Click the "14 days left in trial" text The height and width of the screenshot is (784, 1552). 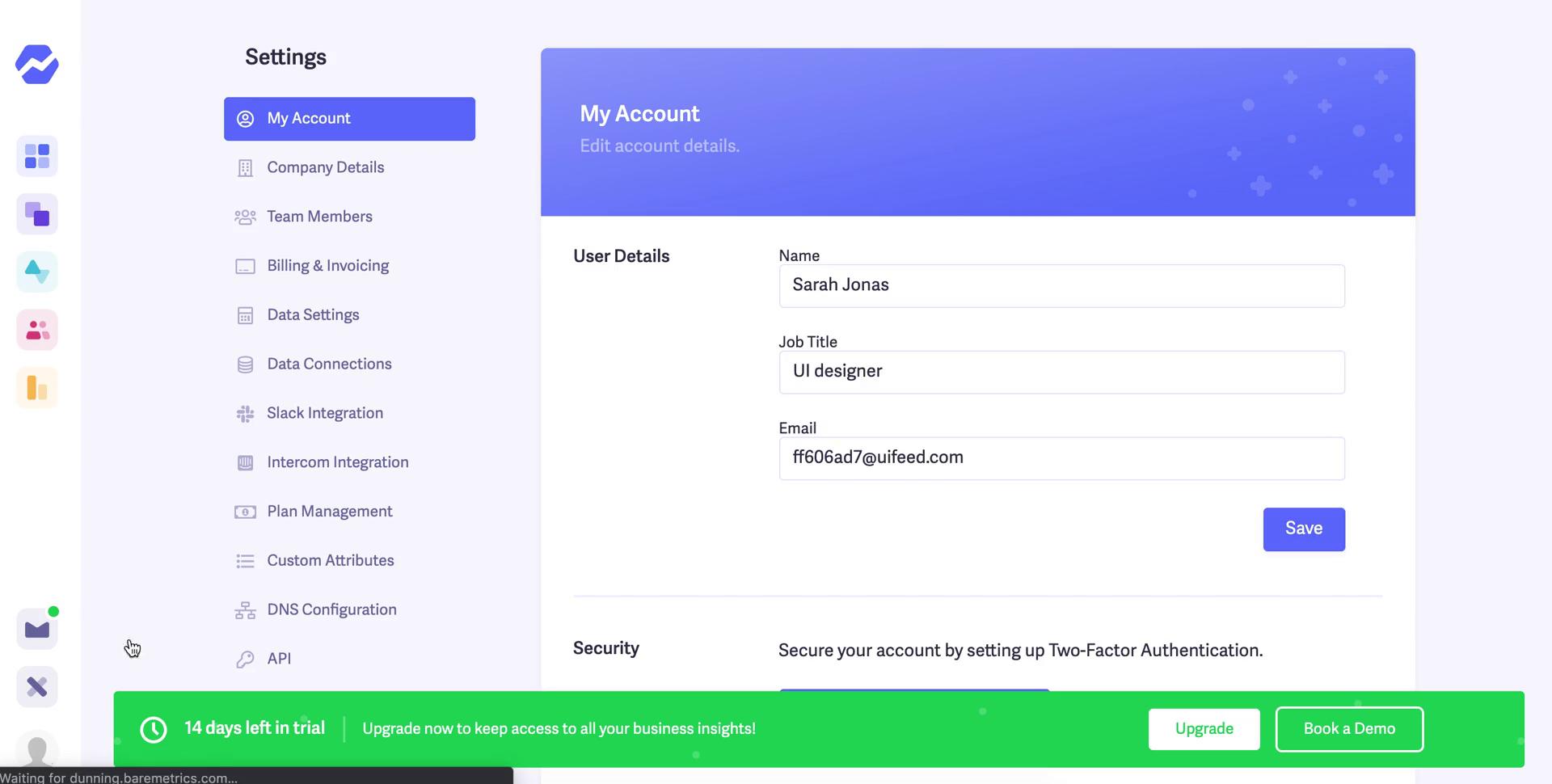point(255,728)
